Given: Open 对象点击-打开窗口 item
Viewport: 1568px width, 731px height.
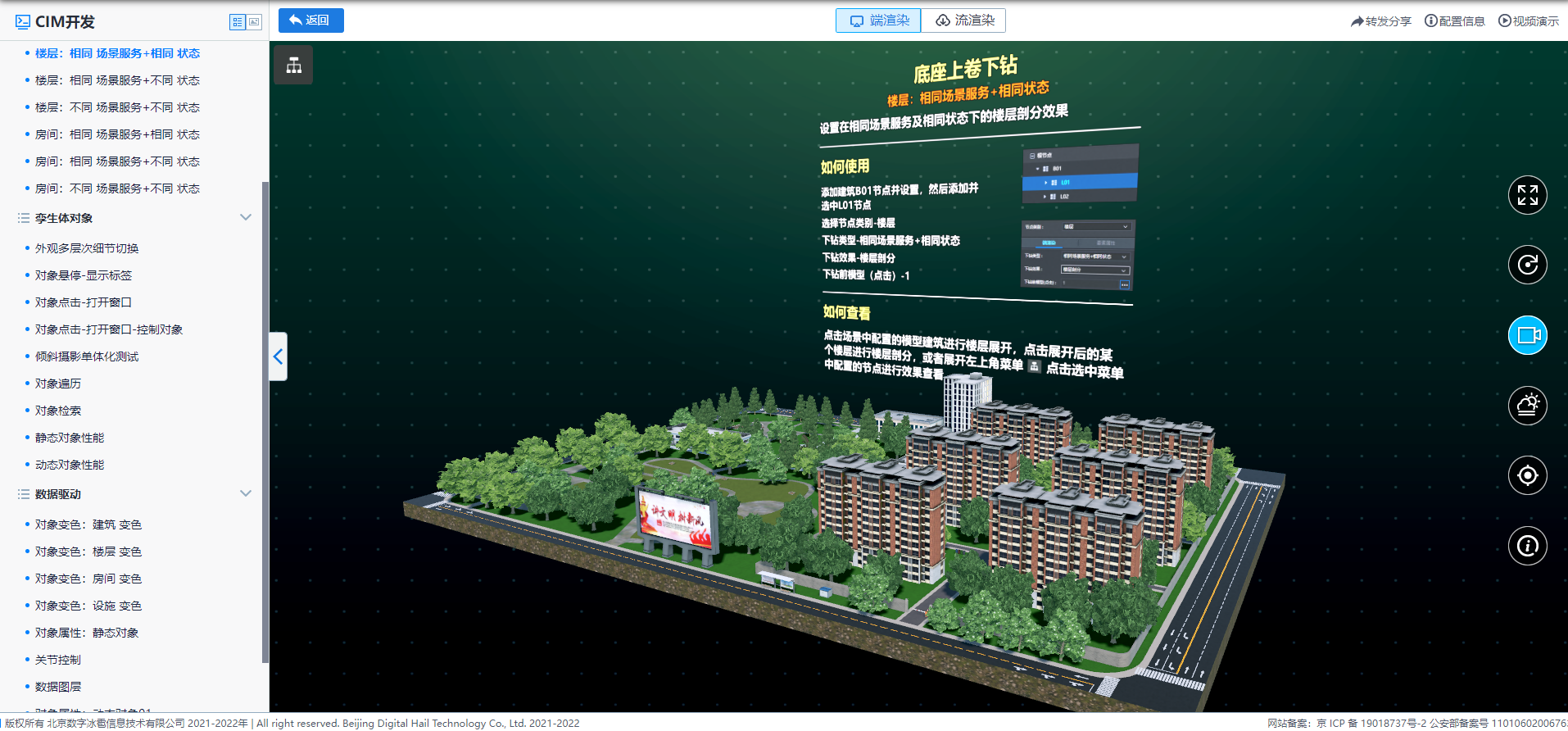Looking at the screenshot, I should 84,302.
